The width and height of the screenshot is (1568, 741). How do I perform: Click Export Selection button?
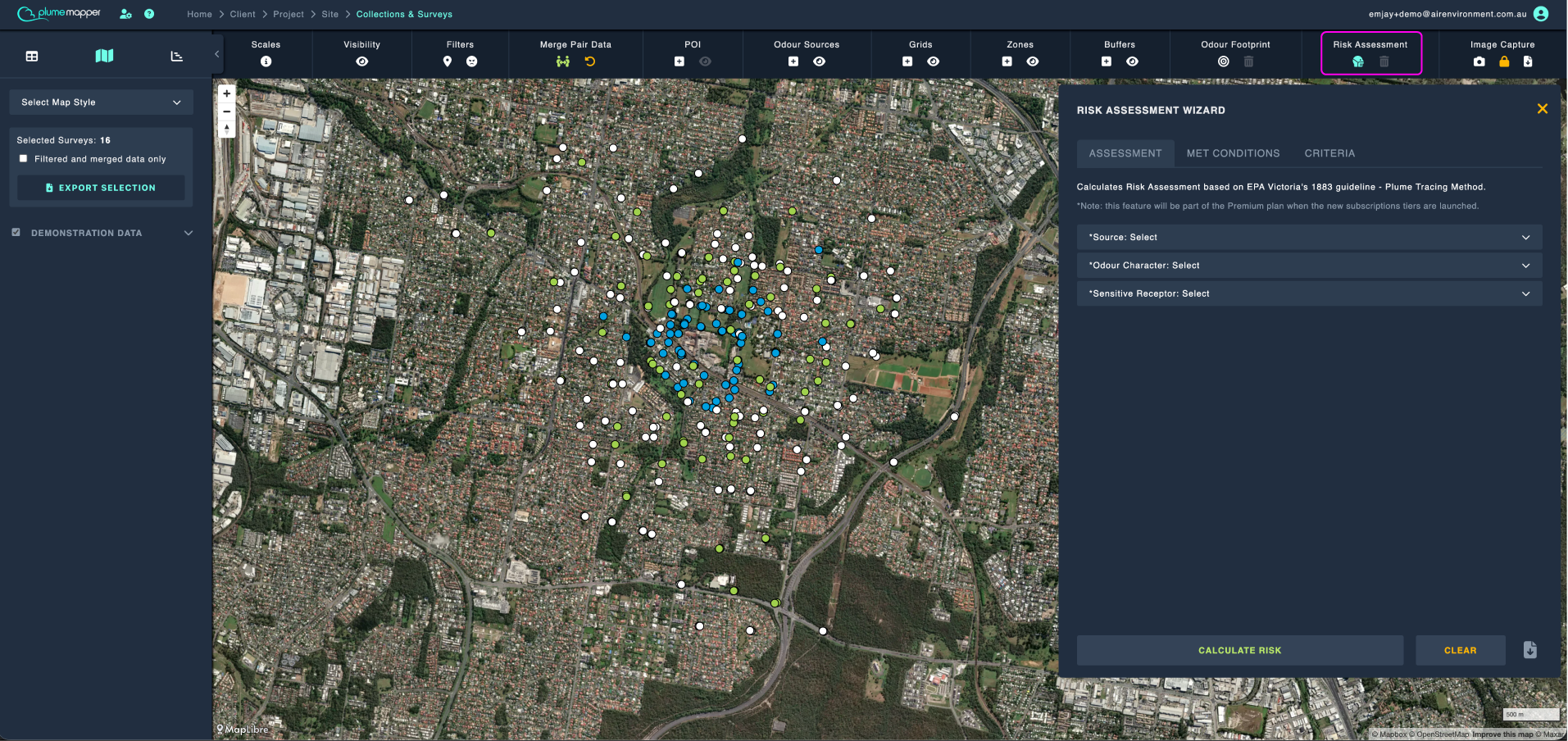pyautogui.click(x=101, y=188)
